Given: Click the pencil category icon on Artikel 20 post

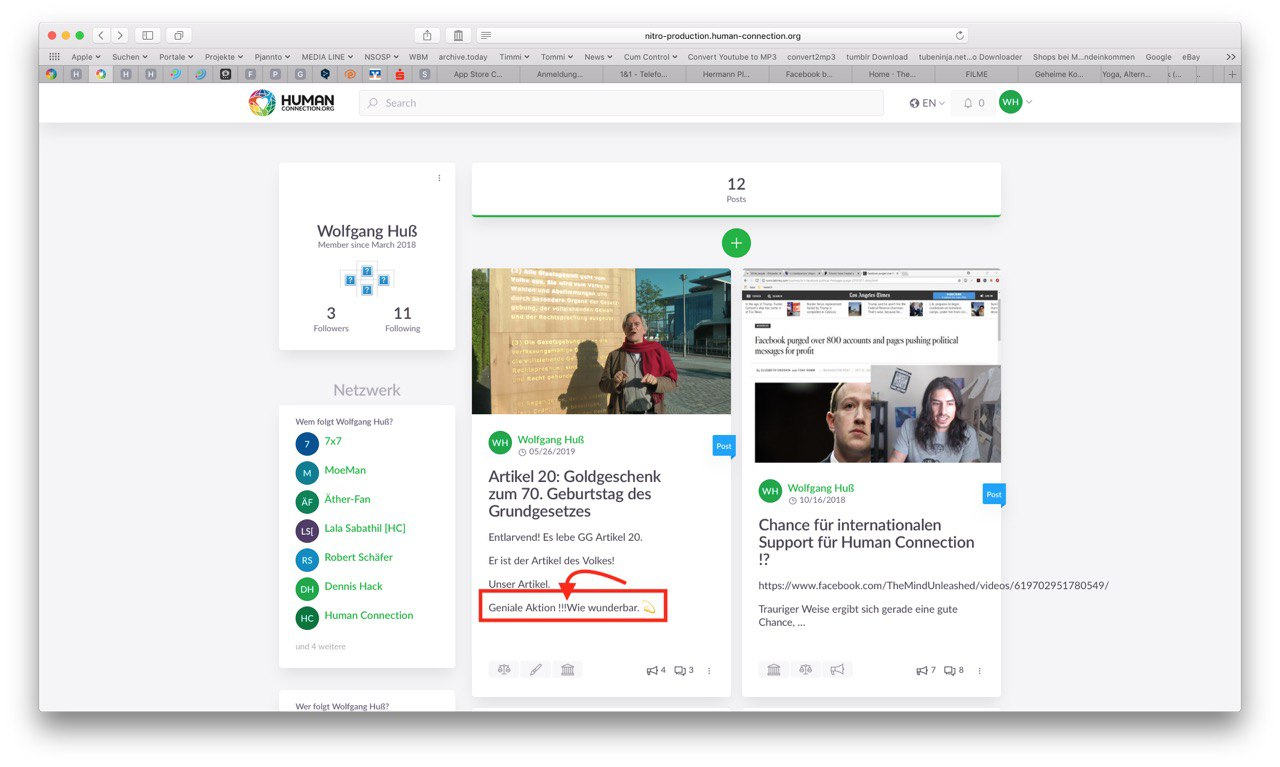Looking at the screenshot, I should tap(536, 669).
